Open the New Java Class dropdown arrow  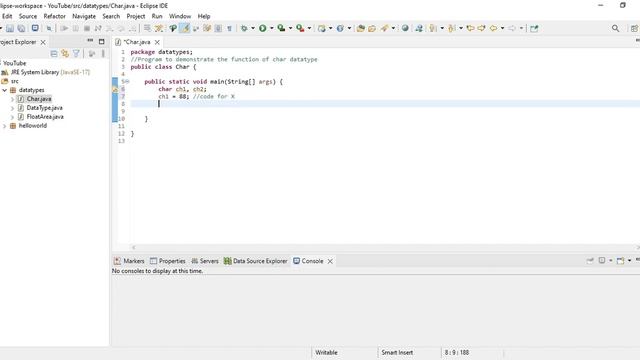coord(349,28)
